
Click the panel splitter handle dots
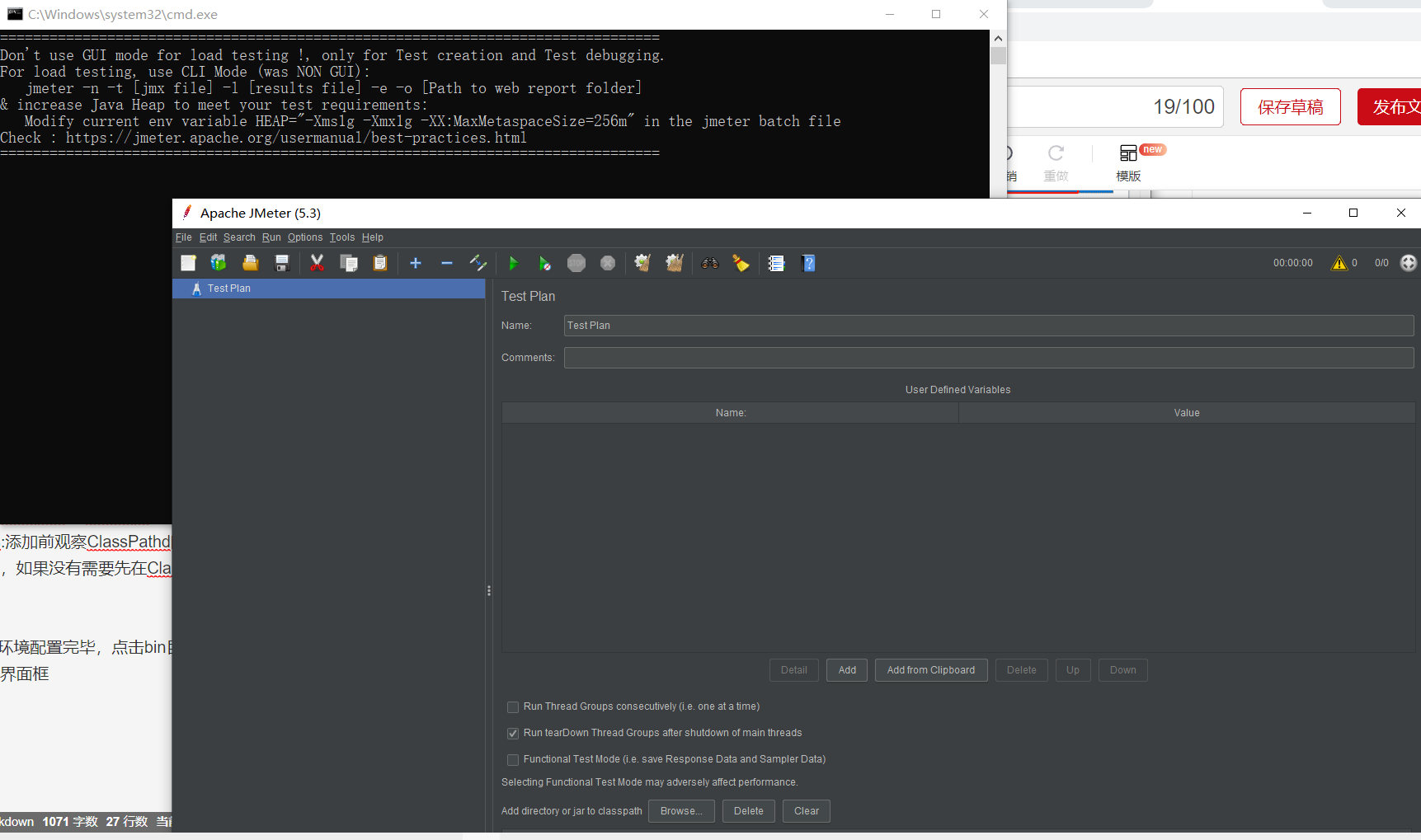489,590
